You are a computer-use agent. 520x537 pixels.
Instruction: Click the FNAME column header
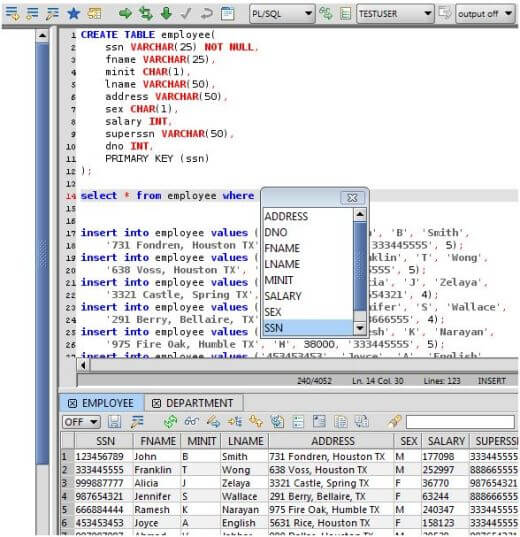(x=158, y=440)
